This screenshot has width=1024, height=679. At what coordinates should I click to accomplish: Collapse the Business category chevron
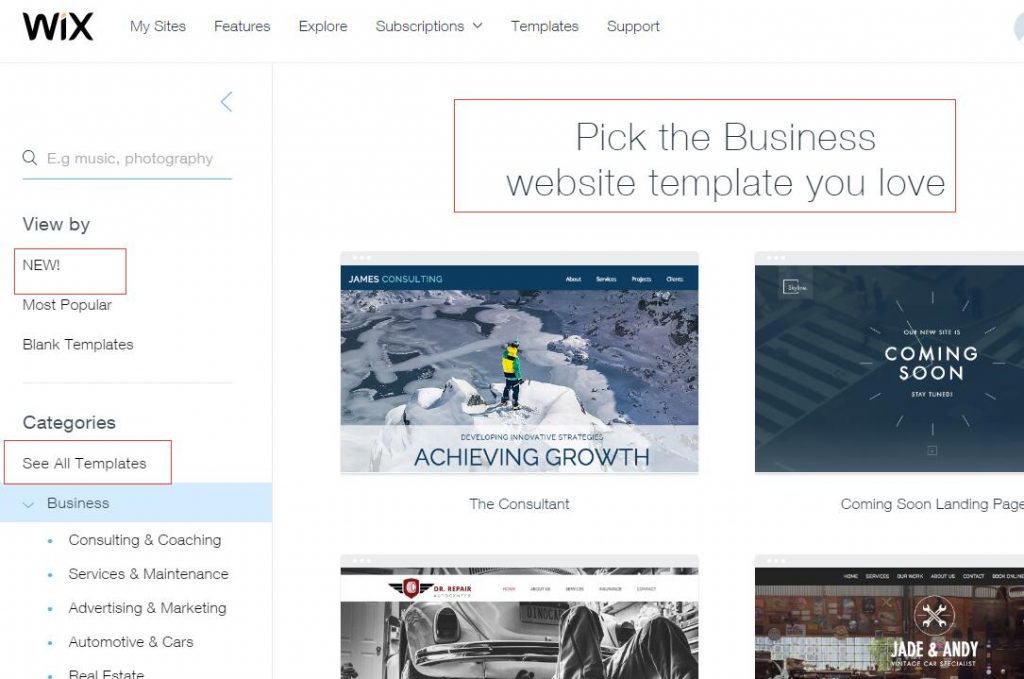[x=28, y=504]
